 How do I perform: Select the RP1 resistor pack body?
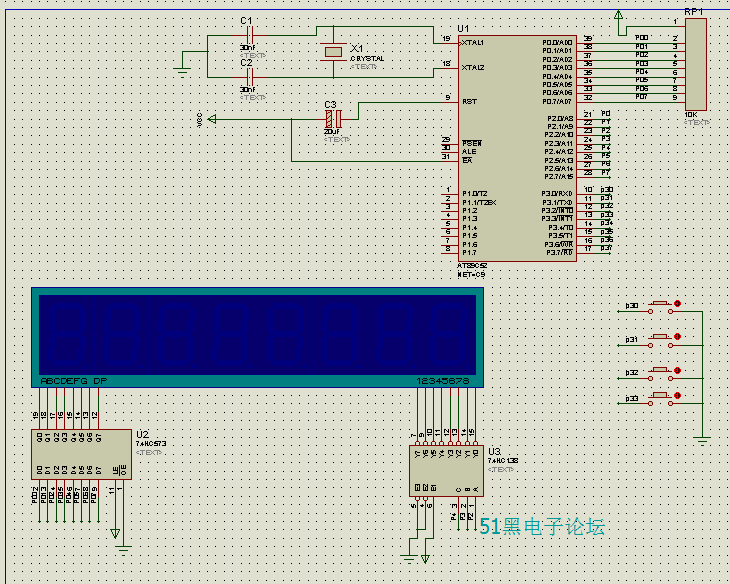(696, 64)
